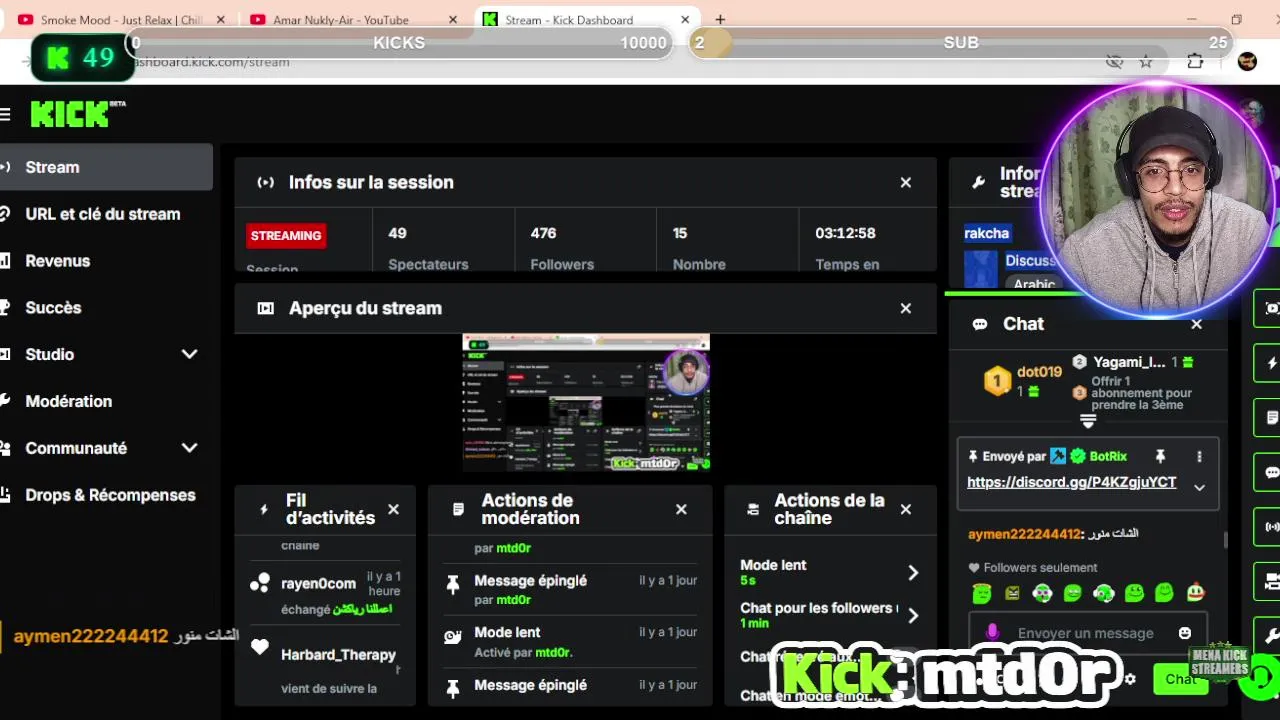
Task: Close the Actions de modération panel
Action: (681, 509)
